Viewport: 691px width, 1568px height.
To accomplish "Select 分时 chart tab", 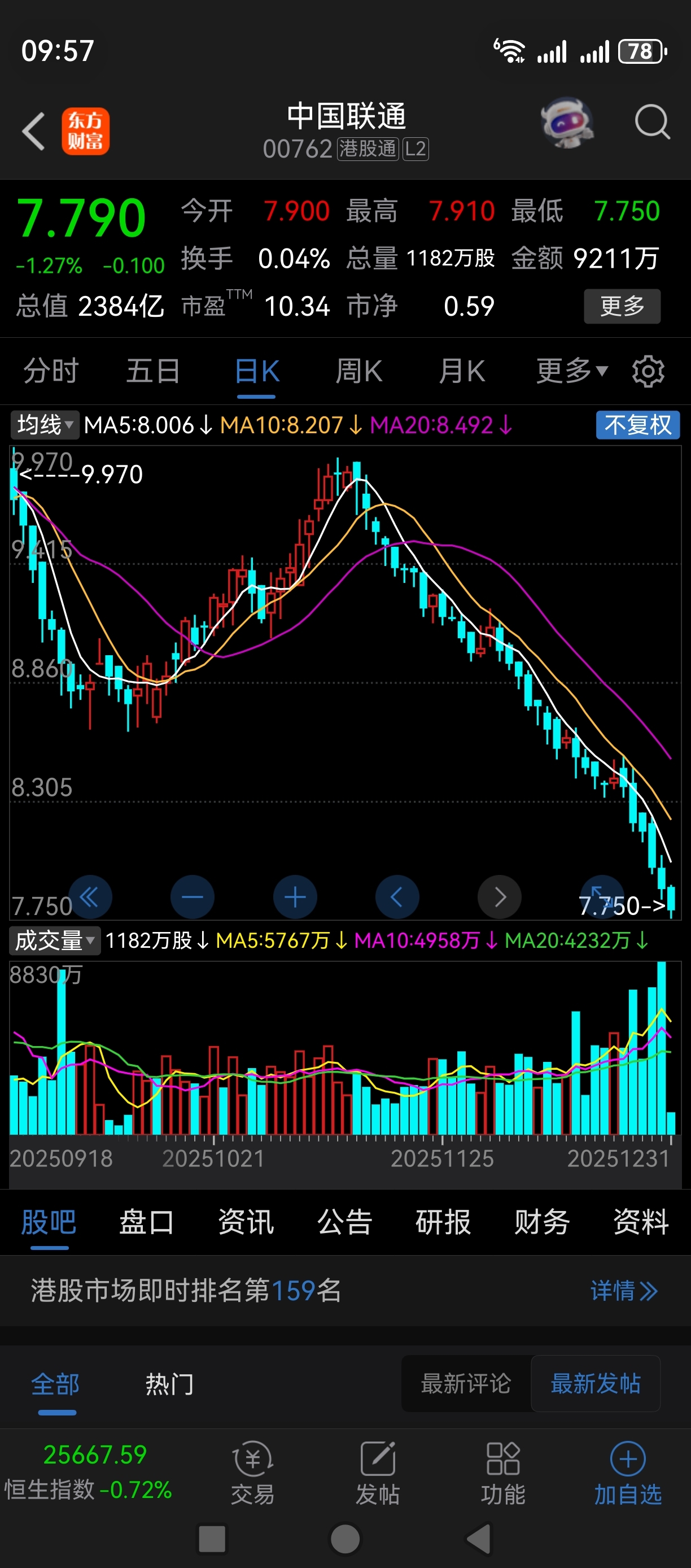I will (x=51, y=371).
